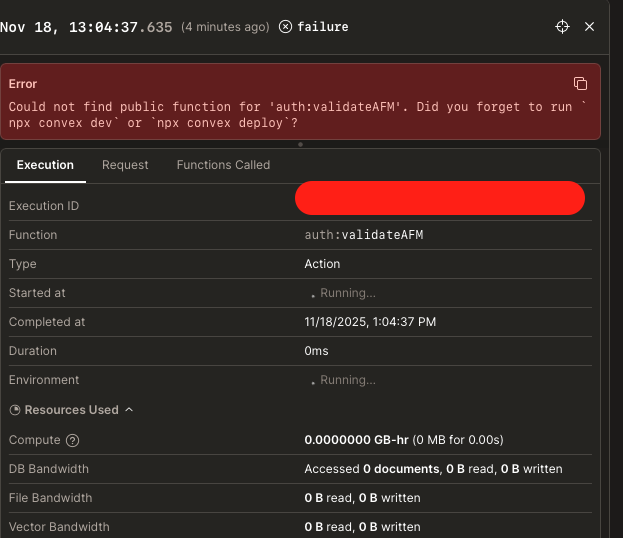Click the Resources Used heading
The image size is (623, 538).
pos(72,410)
